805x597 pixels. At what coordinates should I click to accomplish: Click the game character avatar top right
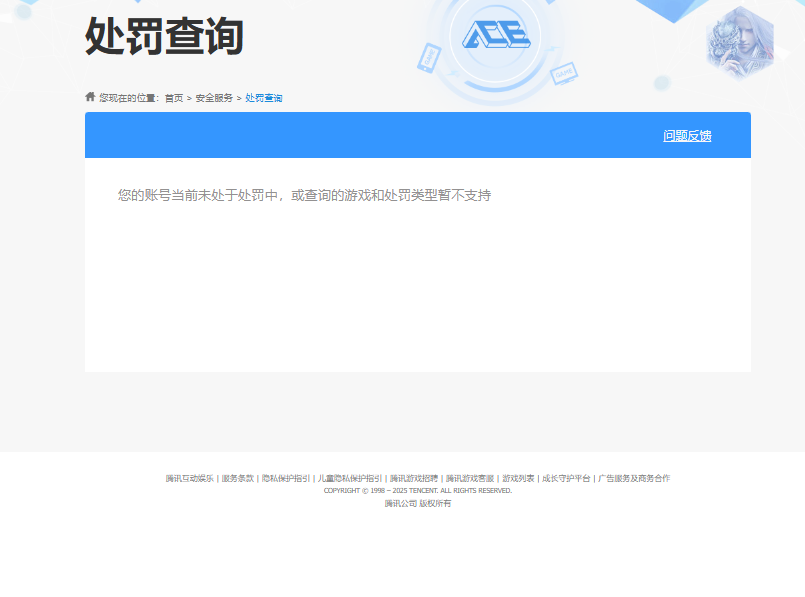click(738, 42)
